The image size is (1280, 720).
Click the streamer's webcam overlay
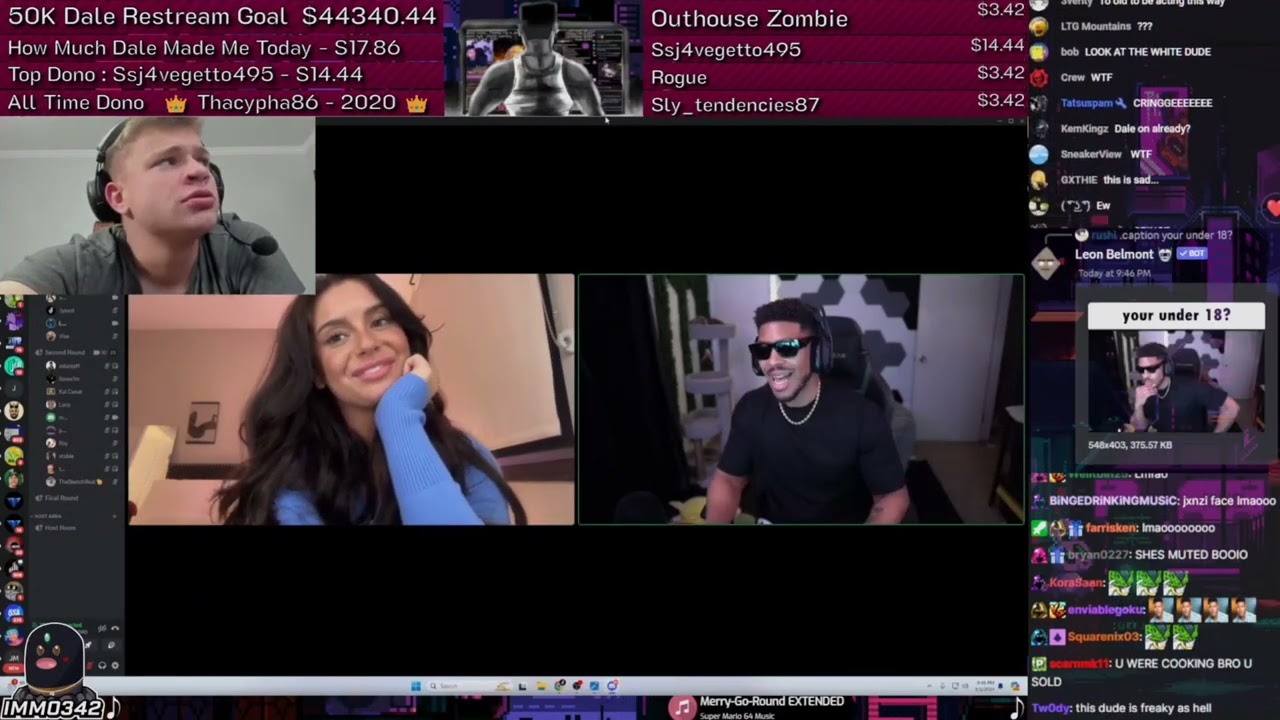(158, 206)
